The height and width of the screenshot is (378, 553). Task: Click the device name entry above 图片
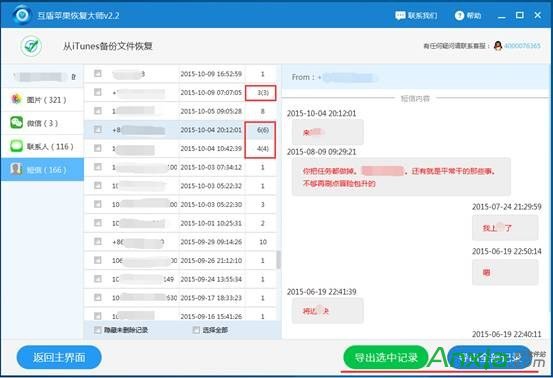coord(42,77)
